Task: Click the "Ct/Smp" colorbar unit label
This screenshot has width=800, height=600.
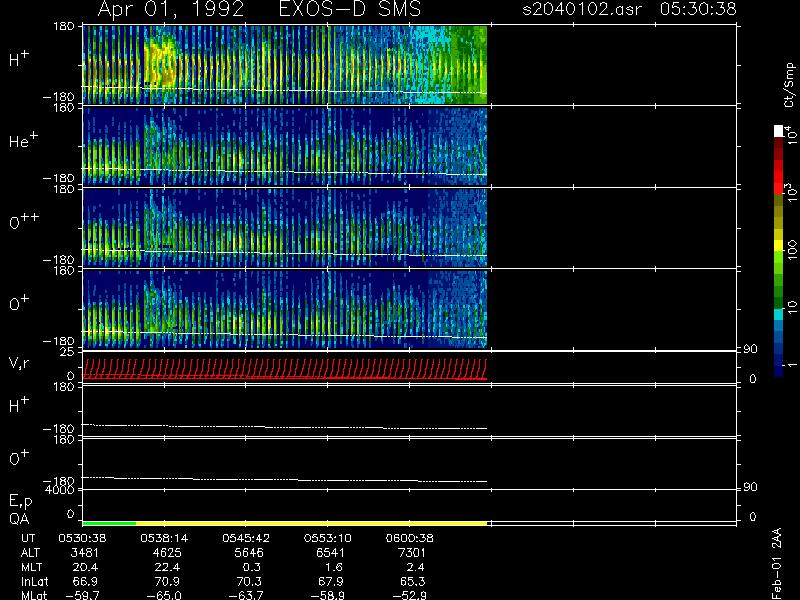Action: click(789, 85)
